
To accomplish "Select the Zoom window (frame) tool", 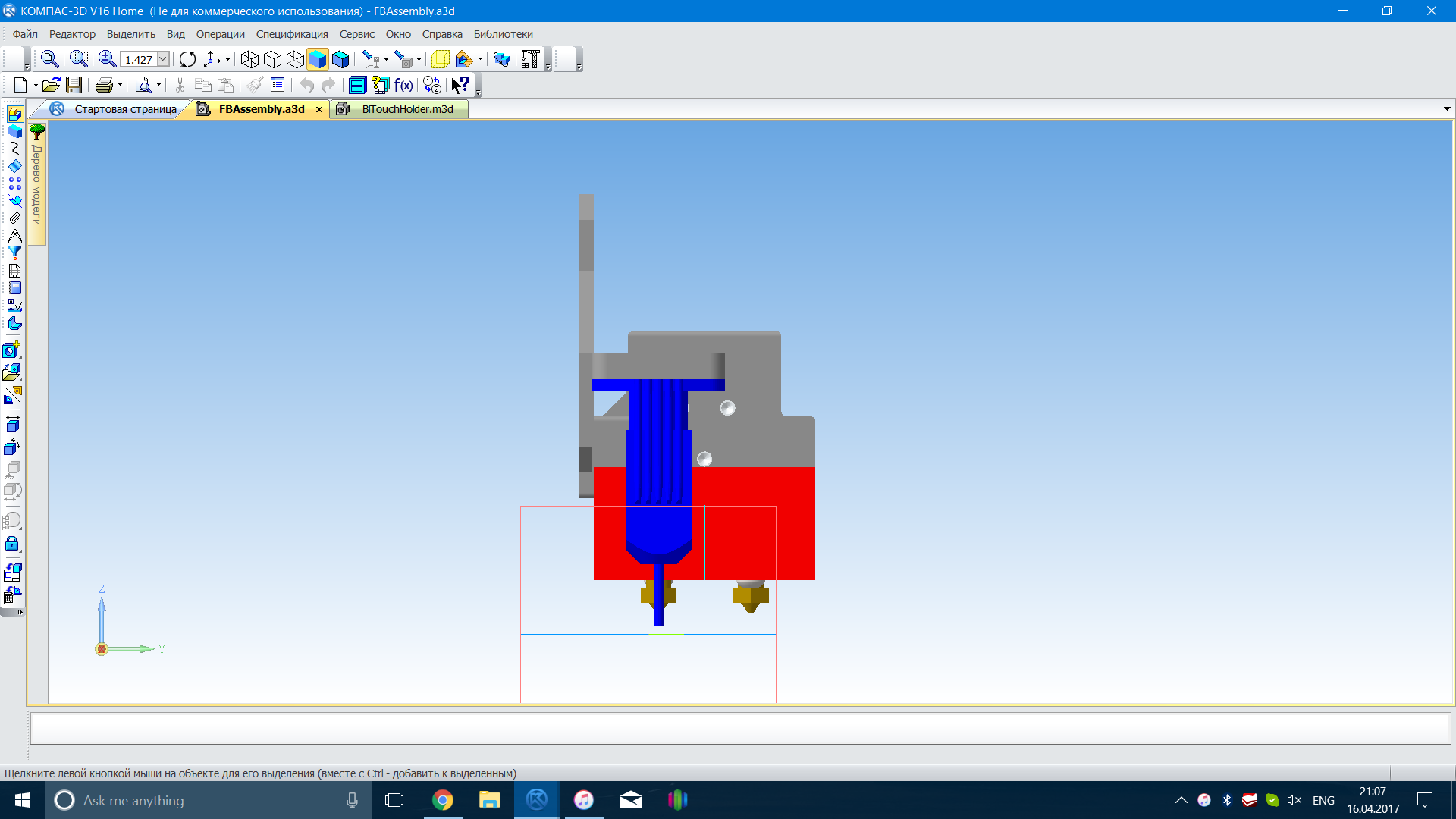I will (79, 59).
